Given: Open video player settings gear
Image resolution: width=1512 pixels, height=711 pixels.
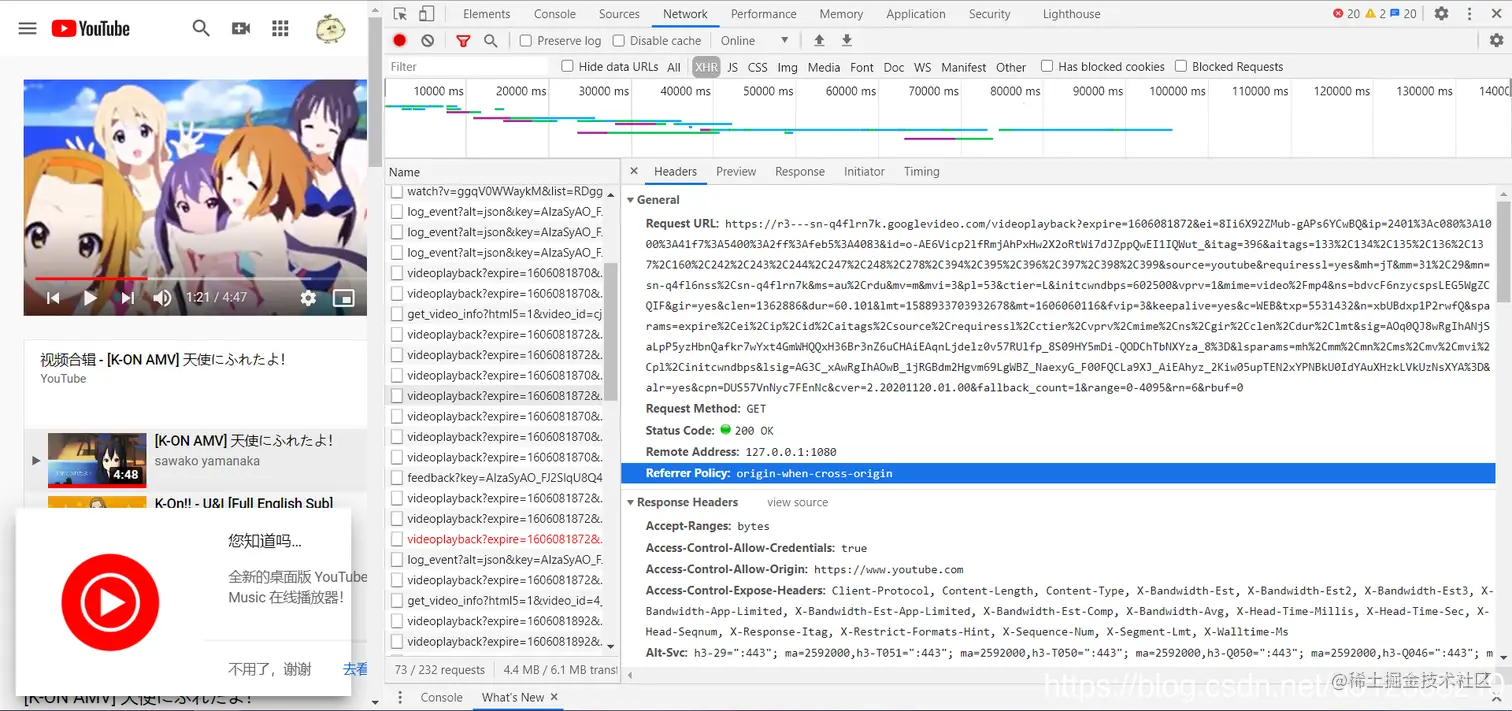Looking at the screenshot, I should tap(308, 298).
